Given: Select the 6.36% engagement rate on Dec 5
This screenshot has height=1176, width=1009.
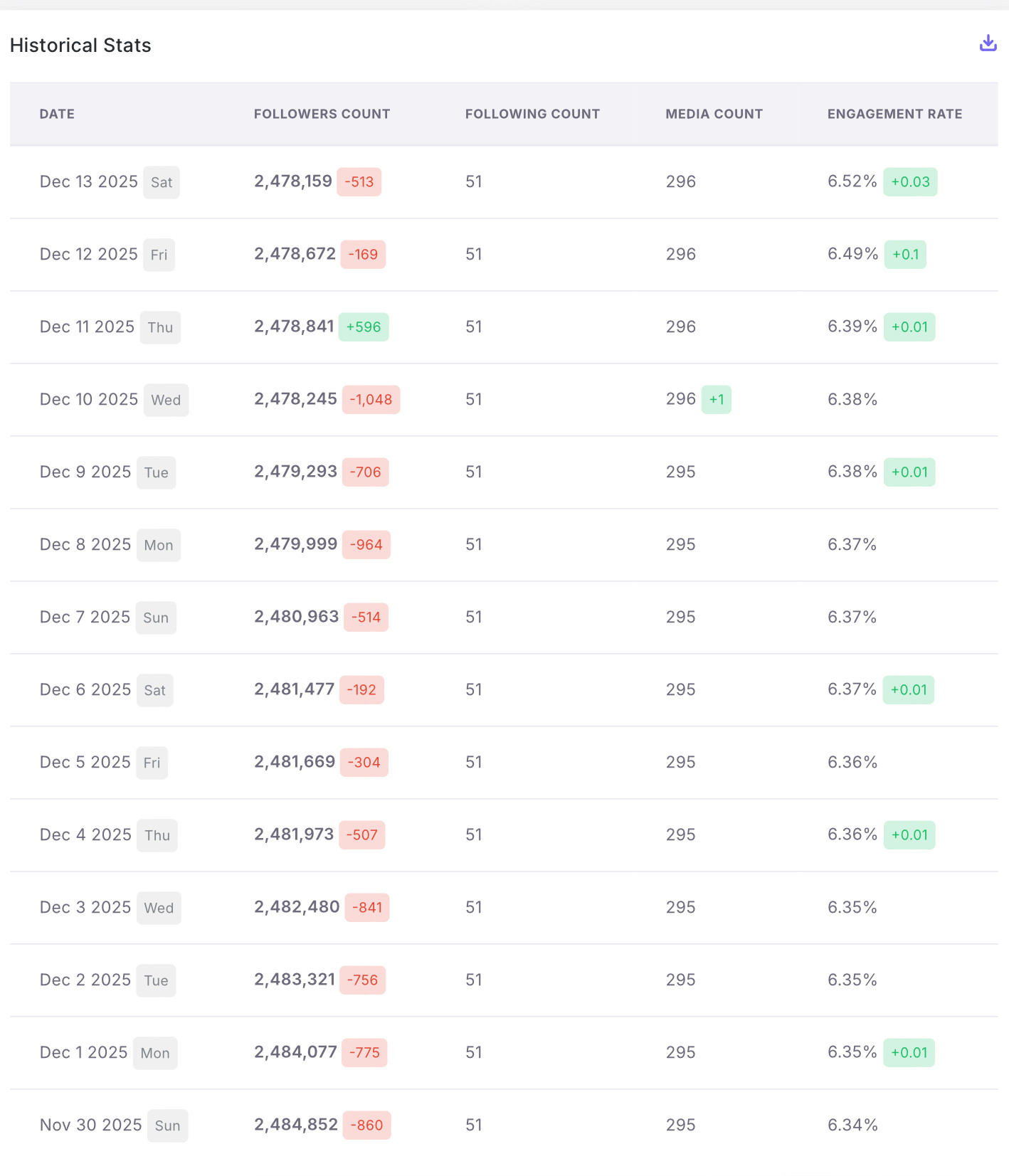Looking at the screenshot, I should click(x=852, y=762).
